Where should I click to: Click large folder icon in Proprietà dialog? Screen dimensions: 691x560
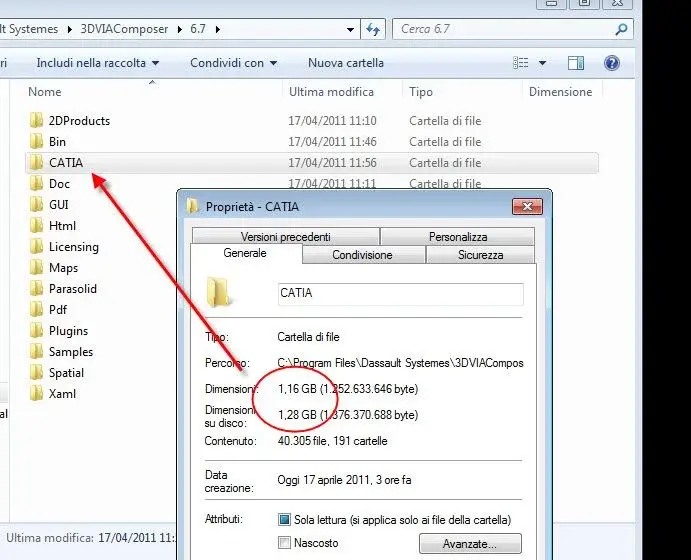[218, 292]
